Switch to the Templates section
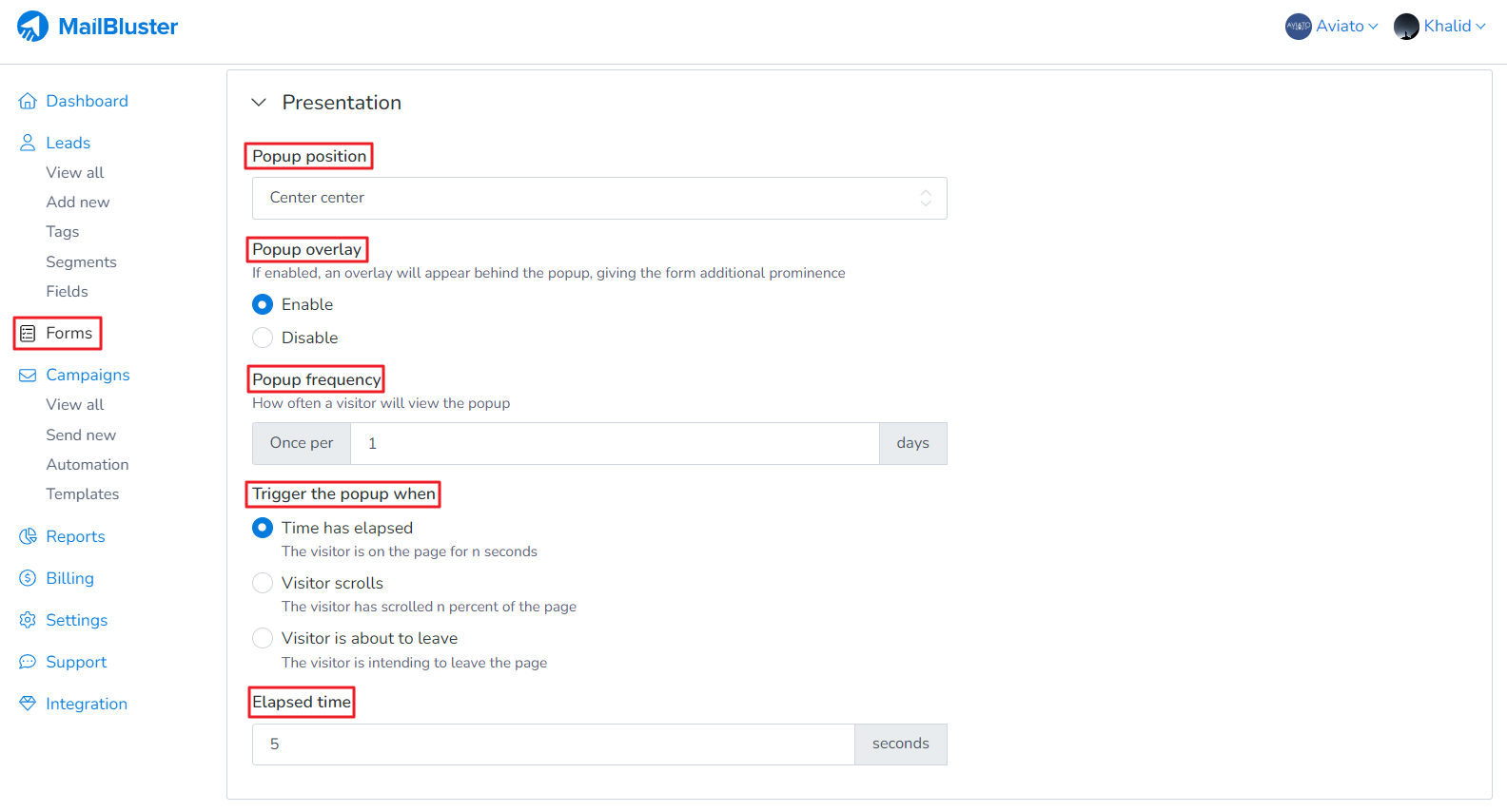 point(83,493)
